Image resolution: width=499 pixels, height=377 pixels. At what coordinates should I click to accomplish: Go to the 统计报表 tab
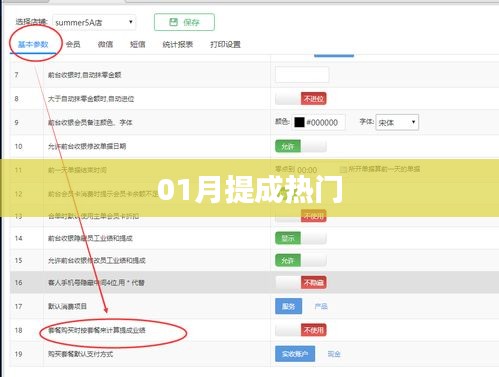tap(178, 44)
